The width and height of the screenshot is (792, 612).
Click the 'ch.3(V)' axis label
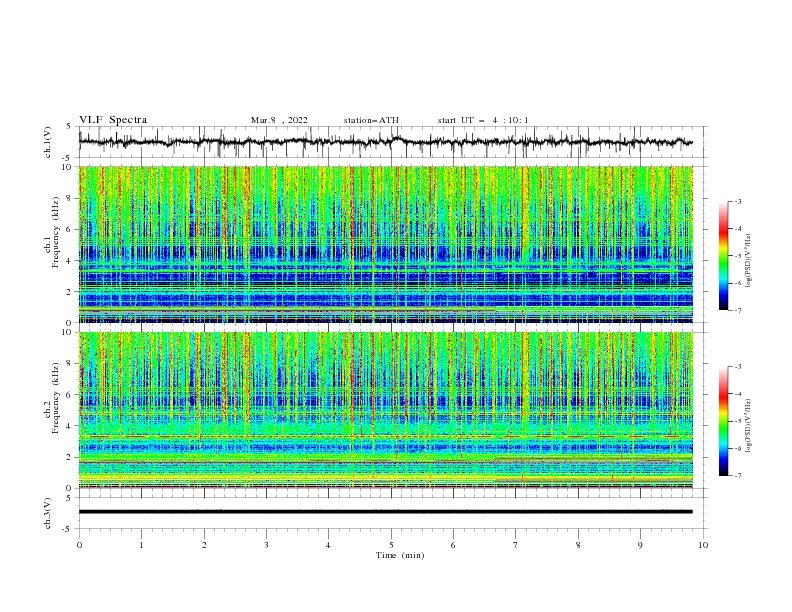tap(48, 513)
